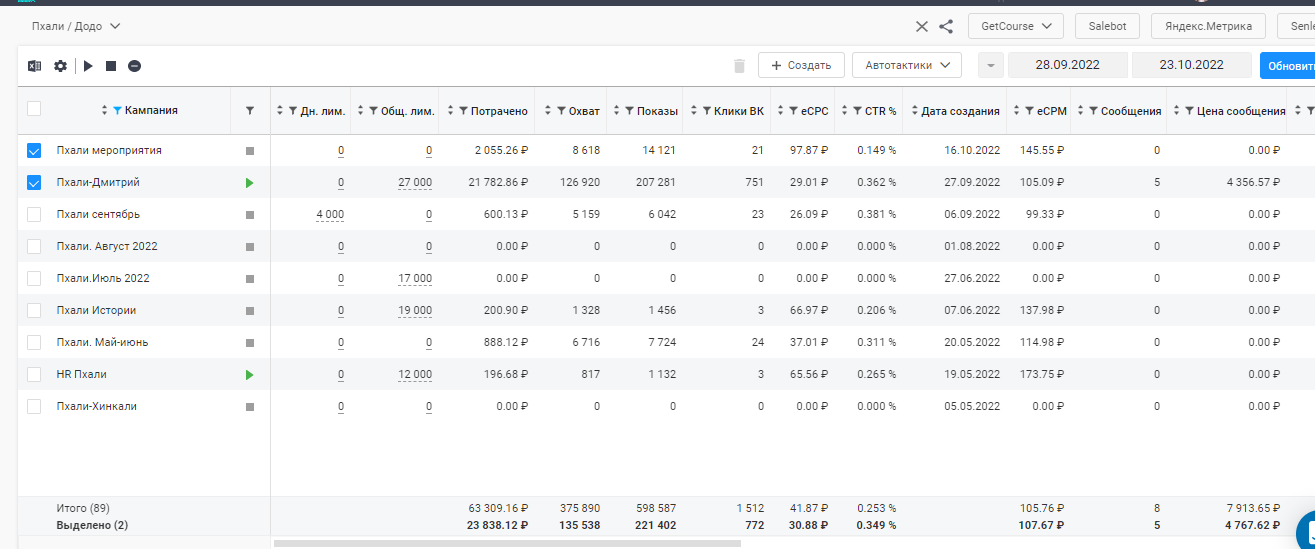Stop selected campaigns with the square icon
This screenshot has height=549, width=1315.
[111, 66]
